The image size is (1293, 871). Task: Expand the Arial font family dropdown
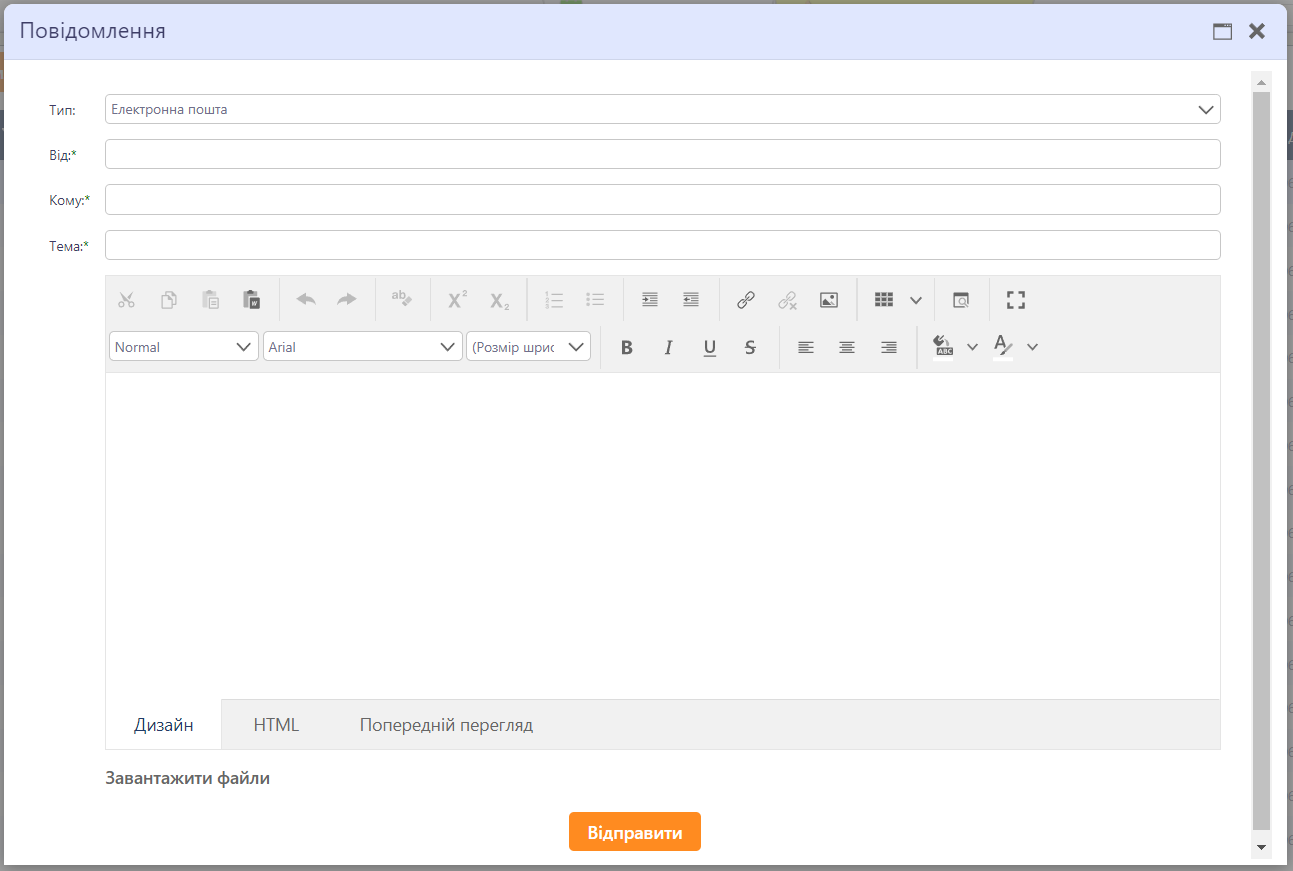tap(362, 347)
